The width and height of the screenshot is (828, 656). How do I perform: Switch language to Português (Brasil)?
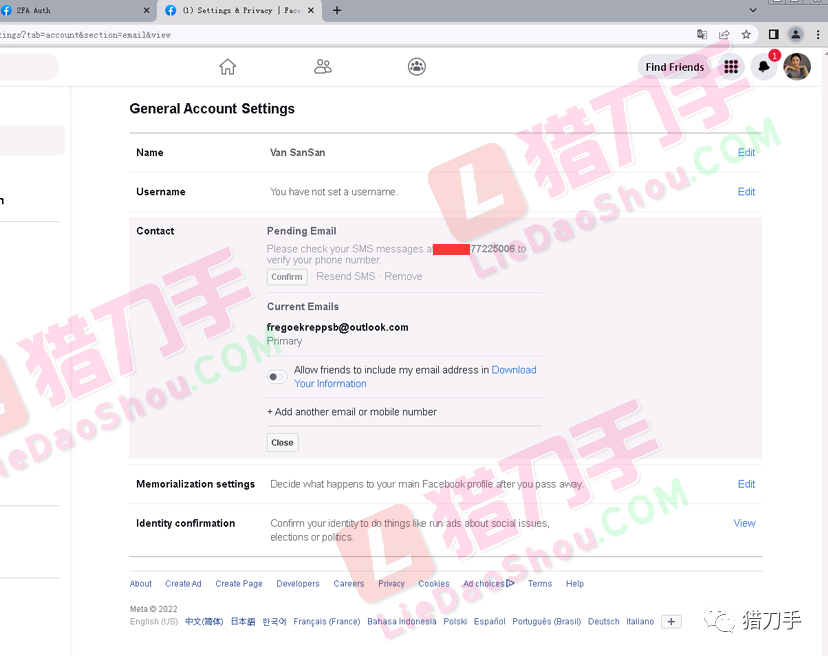547,622
